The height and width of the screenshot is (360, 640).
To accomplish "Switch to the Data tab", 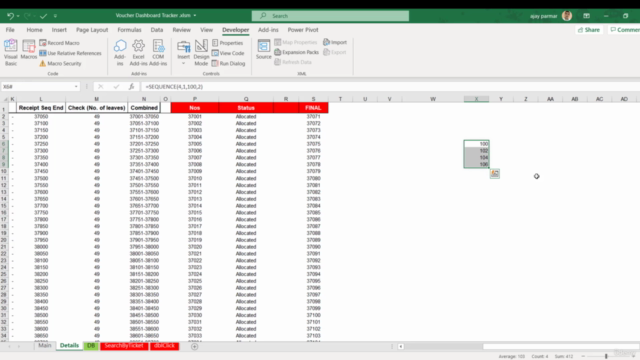I will pos(157,30).
